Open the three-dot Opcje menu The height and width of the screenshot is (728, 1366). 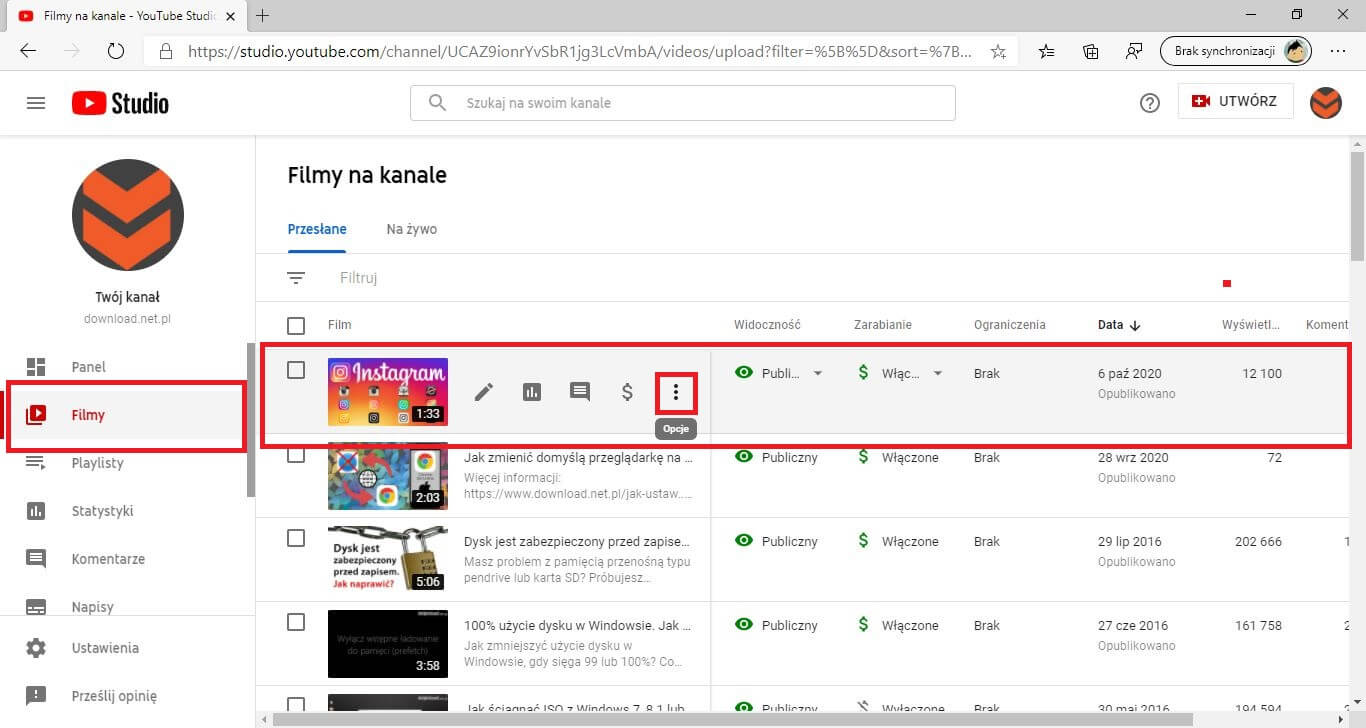[x=676, y=392]
